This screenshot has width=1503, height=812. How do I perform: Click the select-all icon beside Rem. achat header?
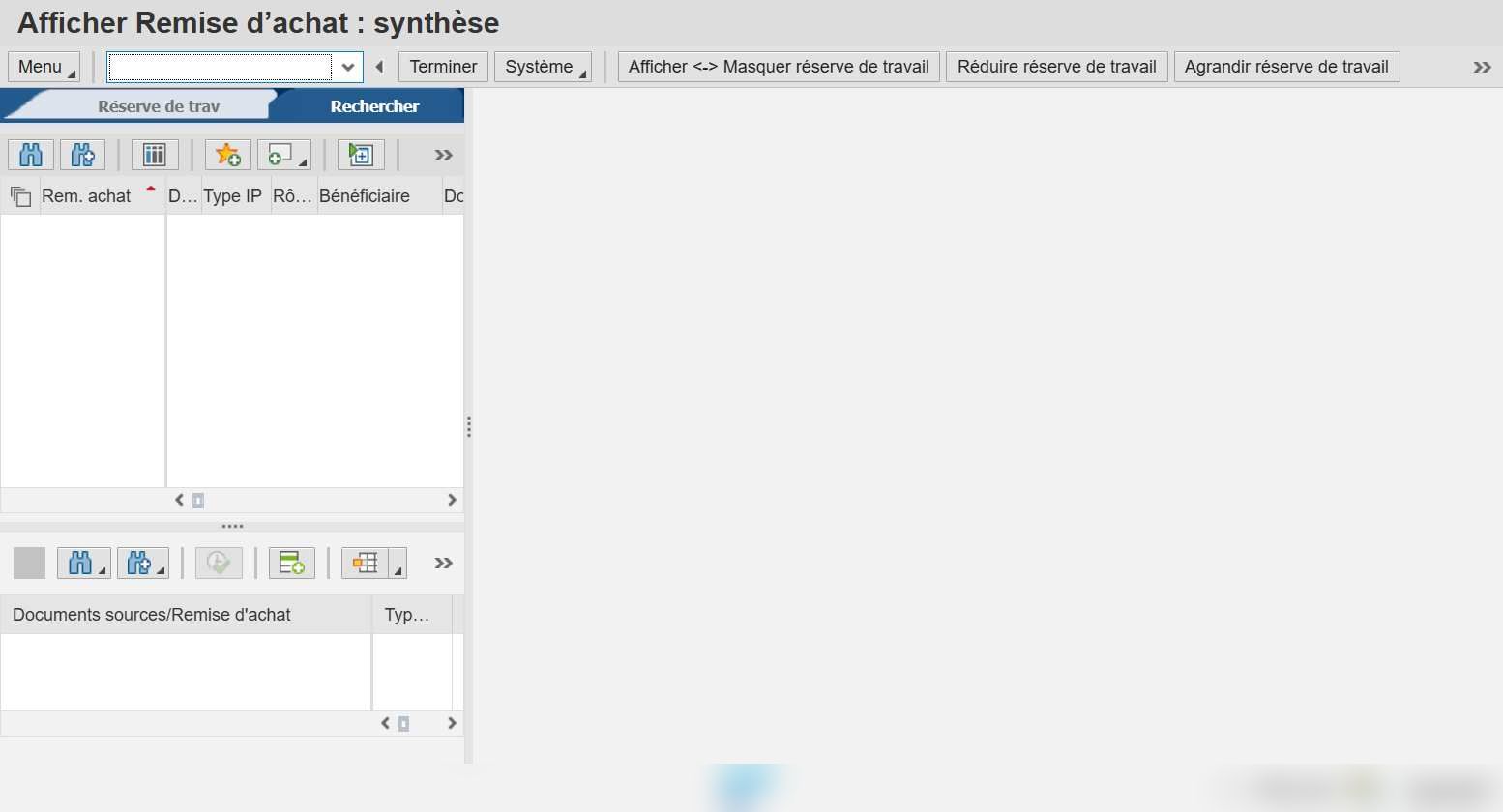[20, 196]
